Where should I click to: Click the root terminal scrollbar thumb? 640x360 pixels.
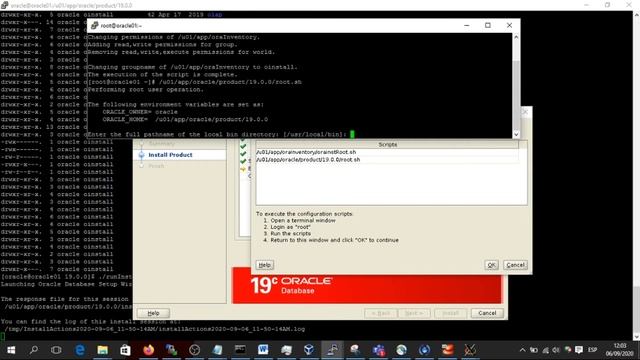(516, 95)
